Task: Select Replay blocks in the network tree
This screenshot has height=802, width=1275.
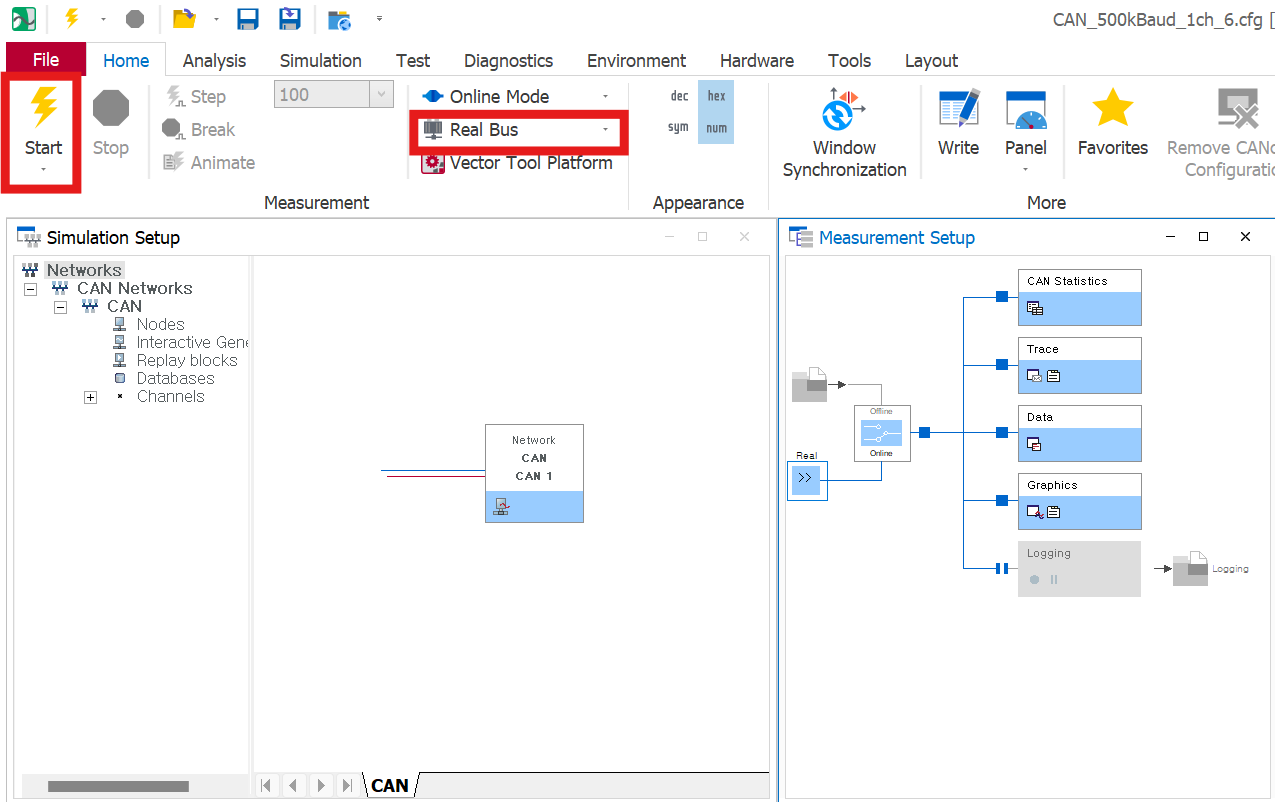Action: pyautogui.click(x=187, y=361)
